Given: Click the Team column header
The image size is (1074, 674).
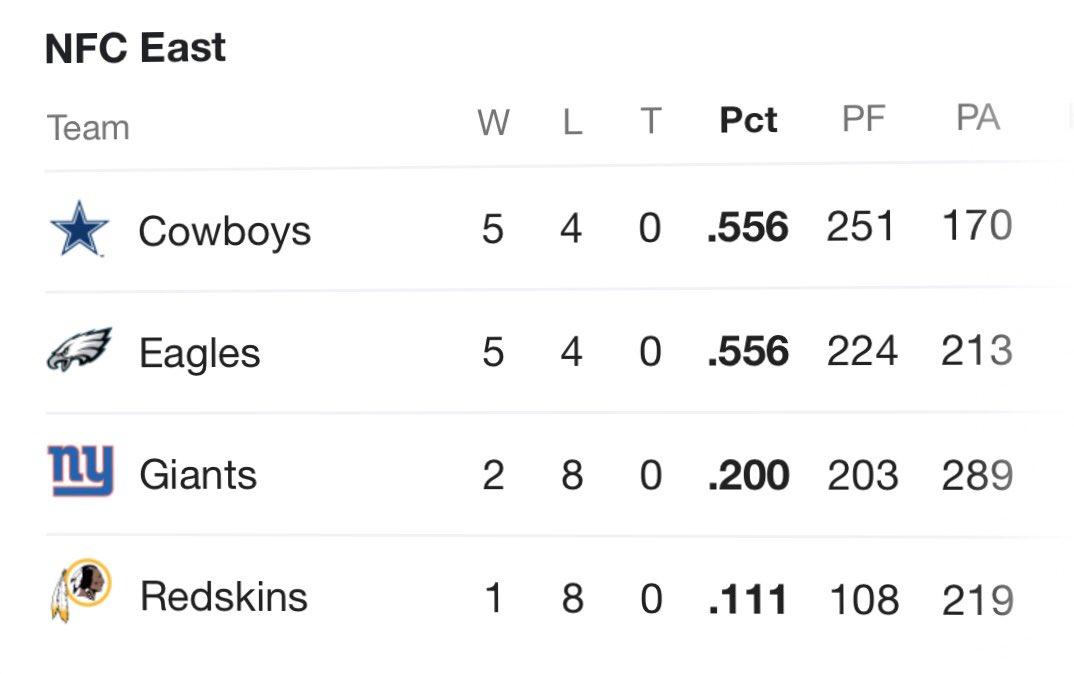Looking at the screenshot, I should click(x=88, y=128).
